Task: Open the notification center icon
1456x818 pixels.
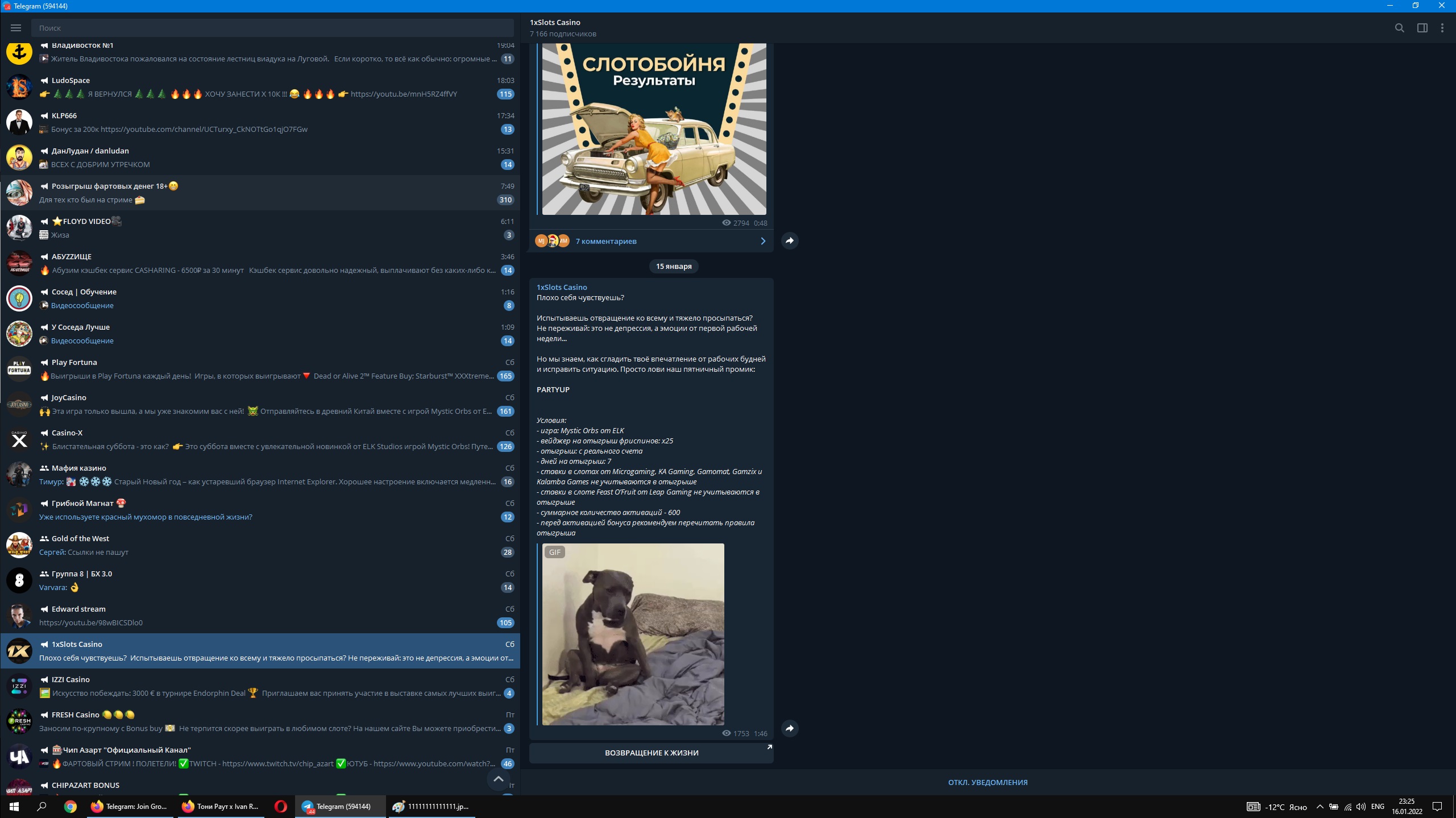Action: click(x=1437, y=807)
